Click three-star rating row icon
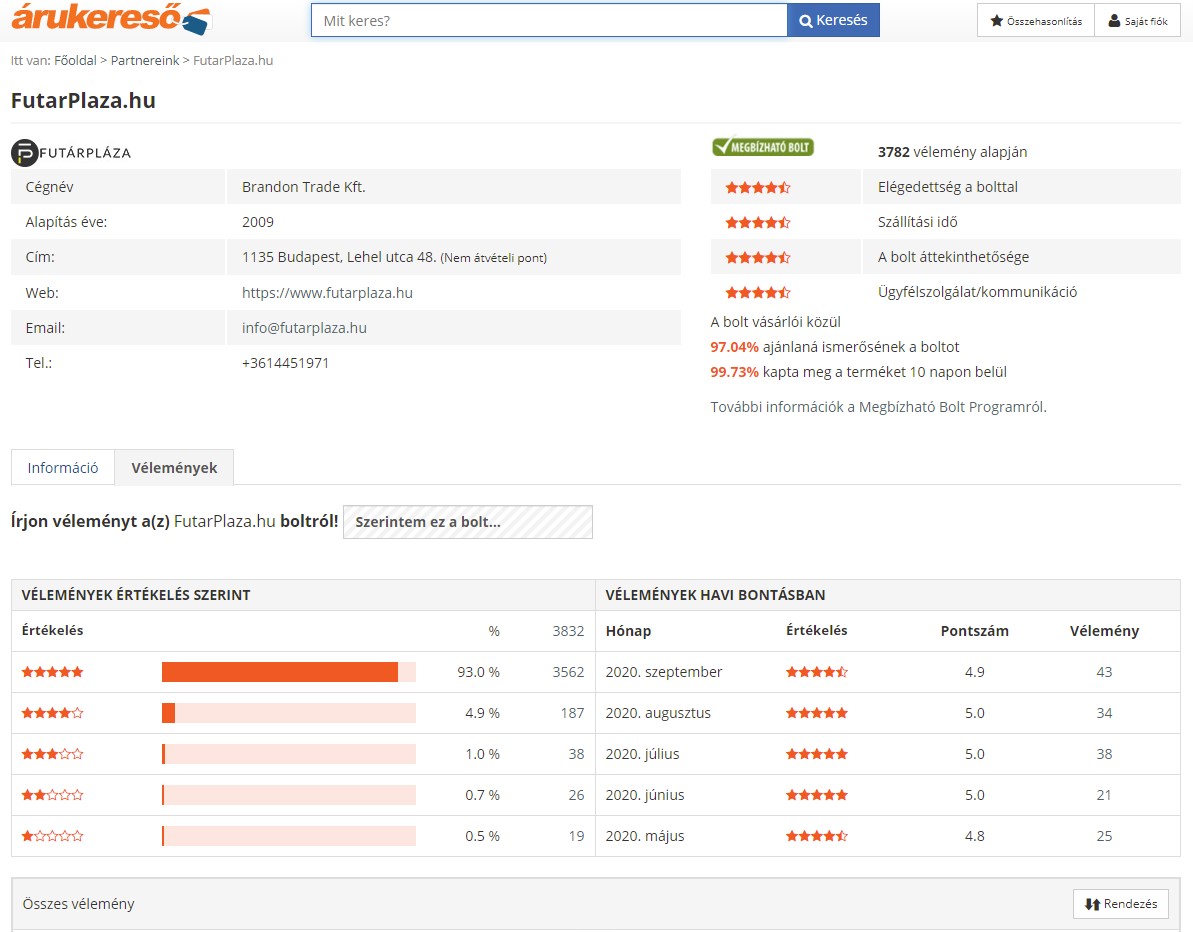Screen dimensions: 1193x932 click(52, 754)
